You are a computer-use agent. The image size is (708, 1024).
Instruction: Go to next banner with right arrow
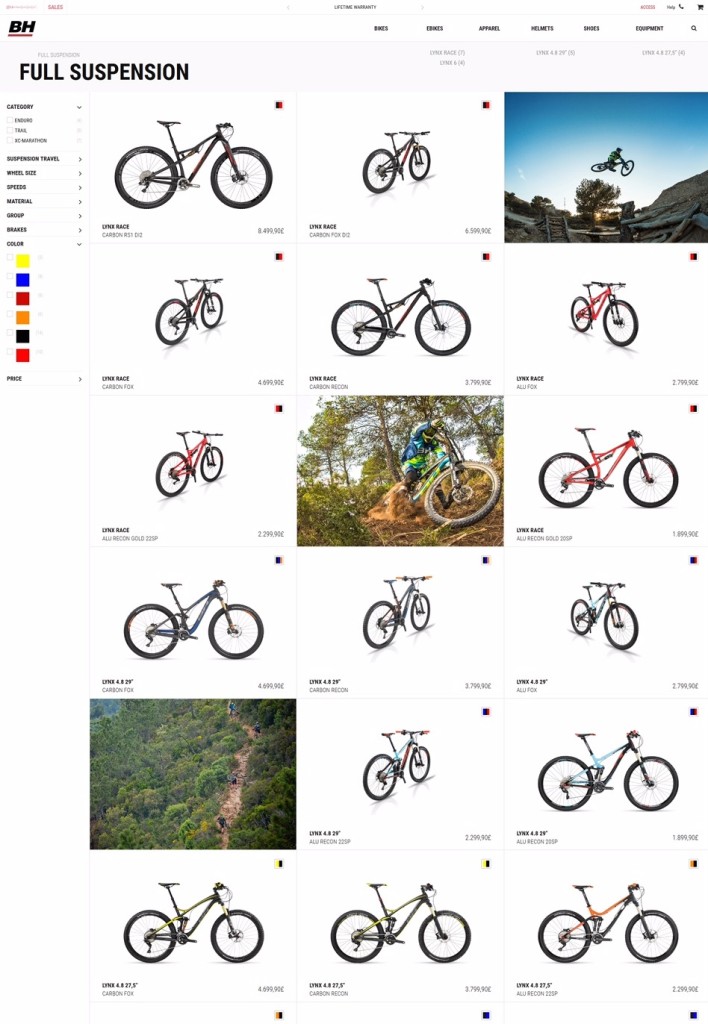point(423,7)
